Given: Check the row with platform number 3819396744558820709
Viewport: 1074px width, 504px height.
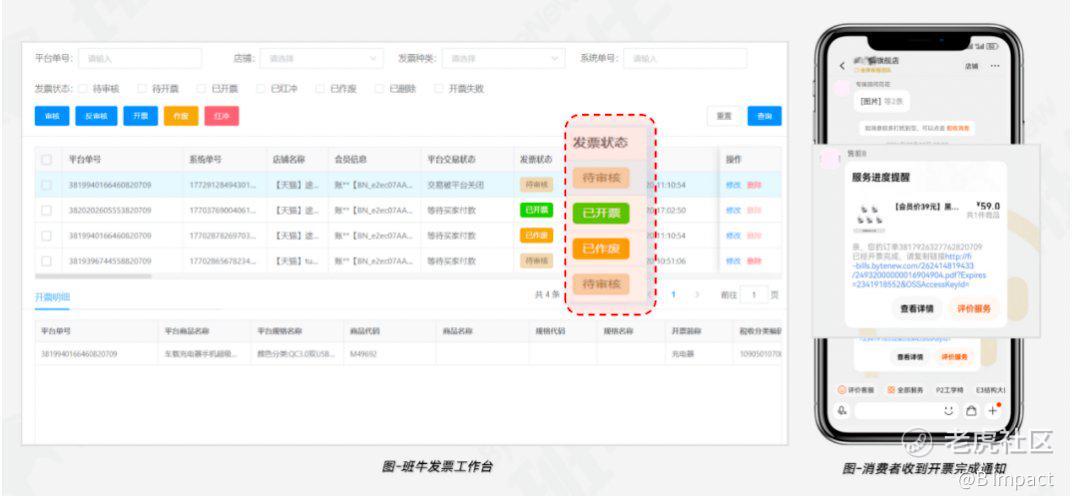Looking at the screenshot, I should coord(47,261).
